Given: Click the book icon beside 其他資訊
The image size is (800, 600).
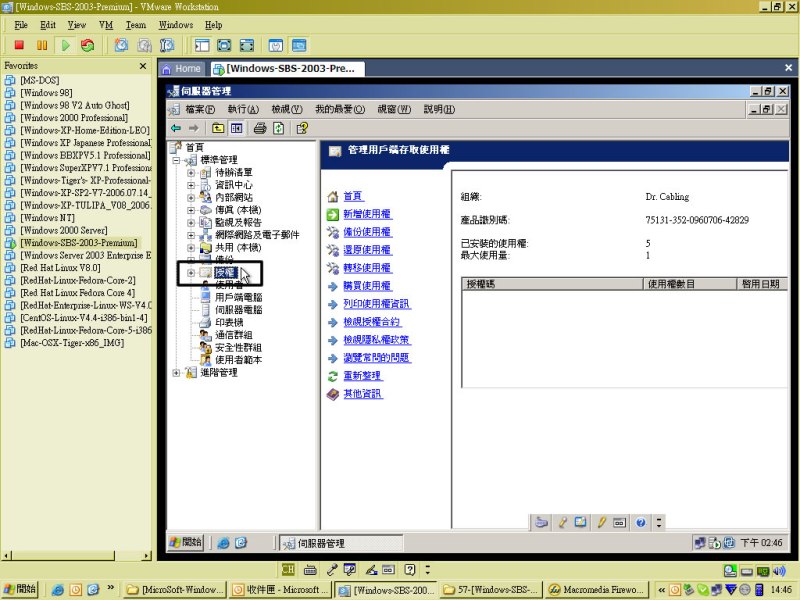Looking at the screenshot, I should click(x=333, y=394).
